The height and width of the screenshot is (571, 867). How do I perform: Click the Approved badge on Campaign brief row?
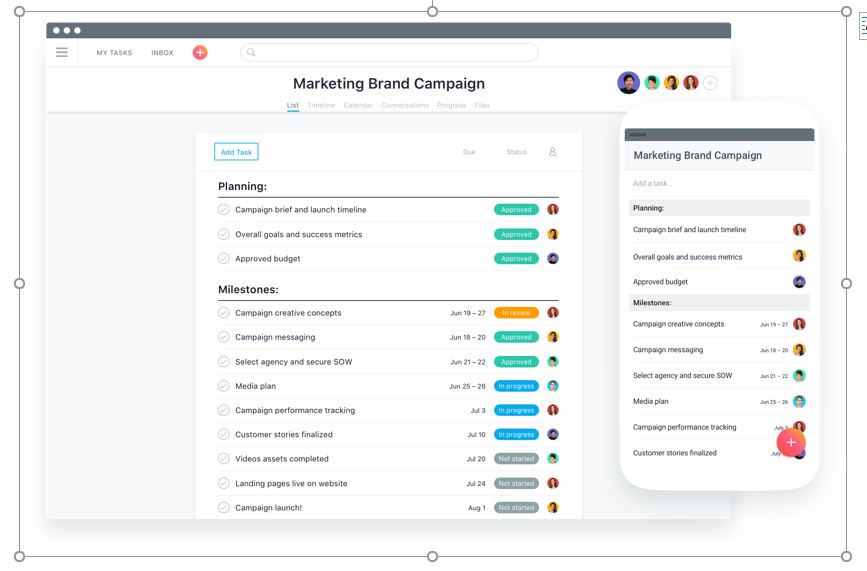(x=516, y=210)
